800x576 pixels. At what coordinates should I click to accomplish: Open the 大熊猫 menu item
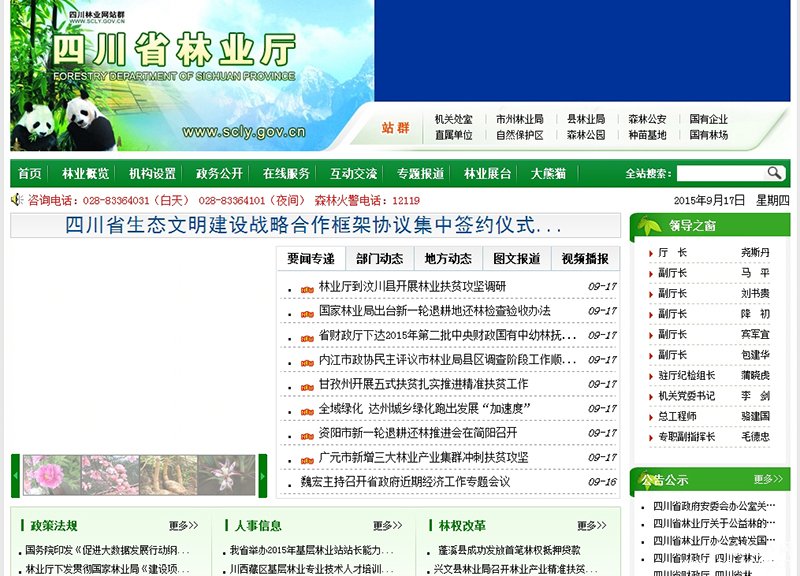[548, 173]
